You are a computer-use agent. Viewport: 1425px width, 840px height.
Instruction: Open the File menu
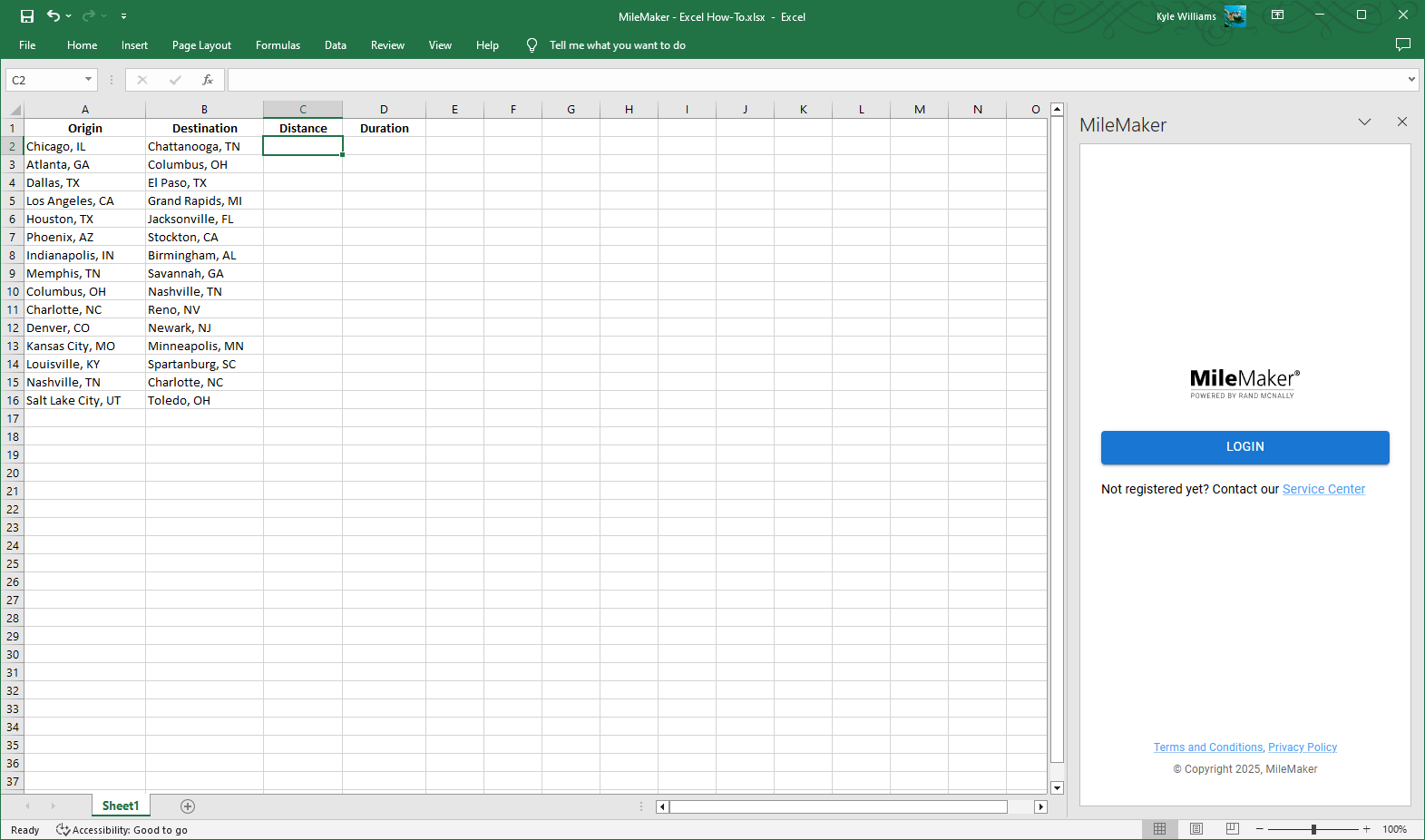point(27,45)
